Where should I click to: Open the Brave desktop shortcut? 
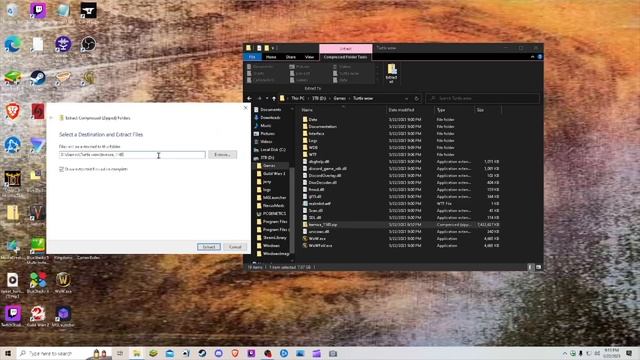13,112
